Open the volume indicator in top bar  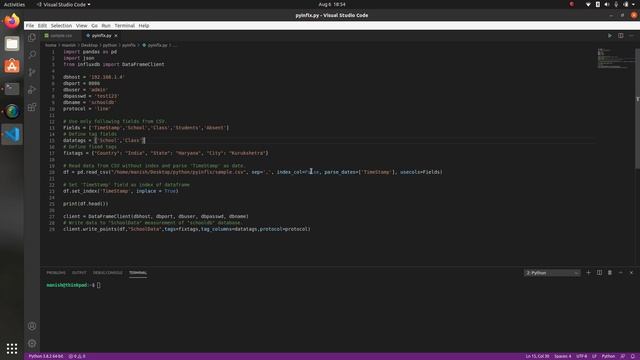pos(607,4)
